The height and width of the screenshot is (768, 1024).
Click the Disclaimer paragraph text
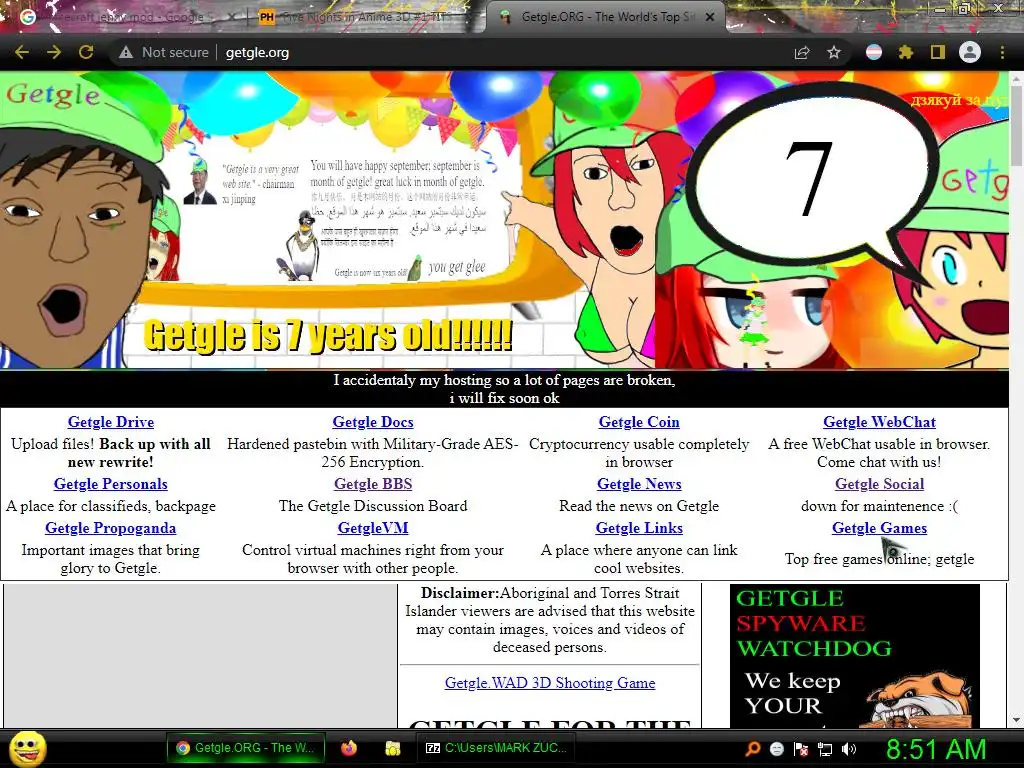550,620
